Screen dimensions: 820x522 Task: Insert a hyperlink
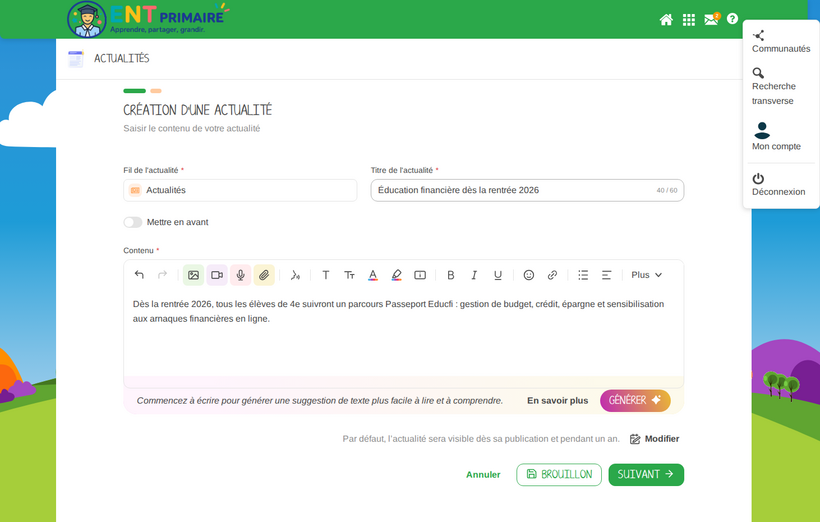click(552, 275)
